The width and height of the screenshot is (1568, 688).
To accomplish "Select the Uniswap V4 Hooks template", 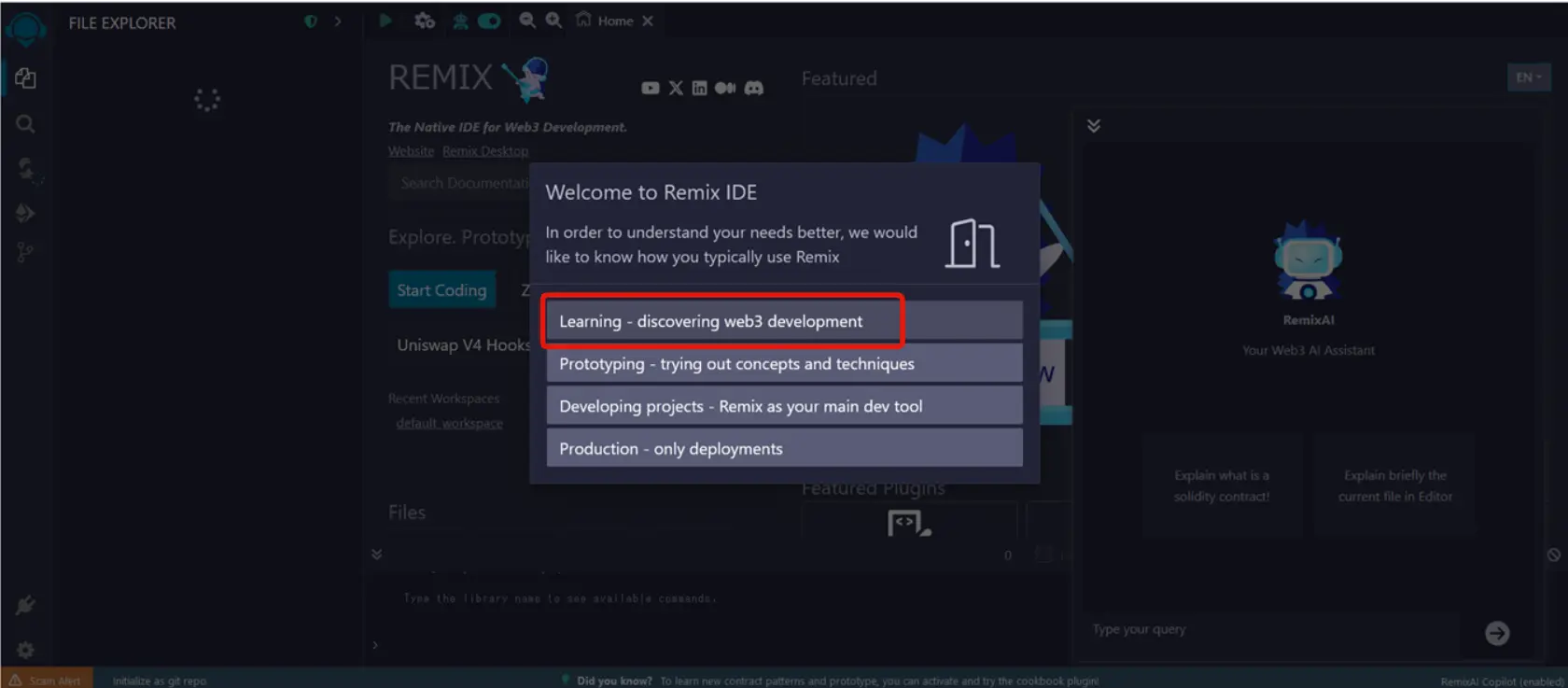I will (x=463, y=345).
